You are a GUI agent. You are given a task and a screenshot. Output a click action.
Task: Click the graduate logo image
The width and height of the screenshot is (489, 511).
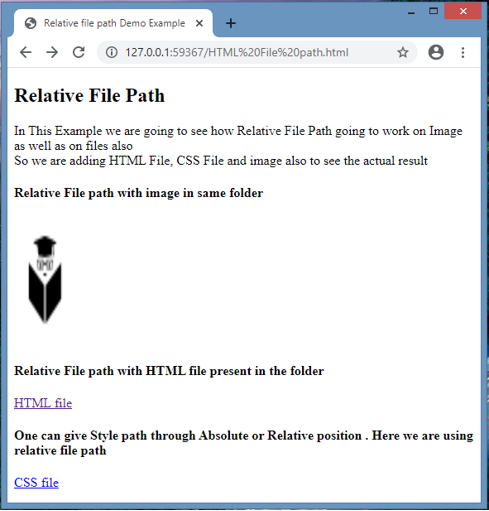coord(45,279)
